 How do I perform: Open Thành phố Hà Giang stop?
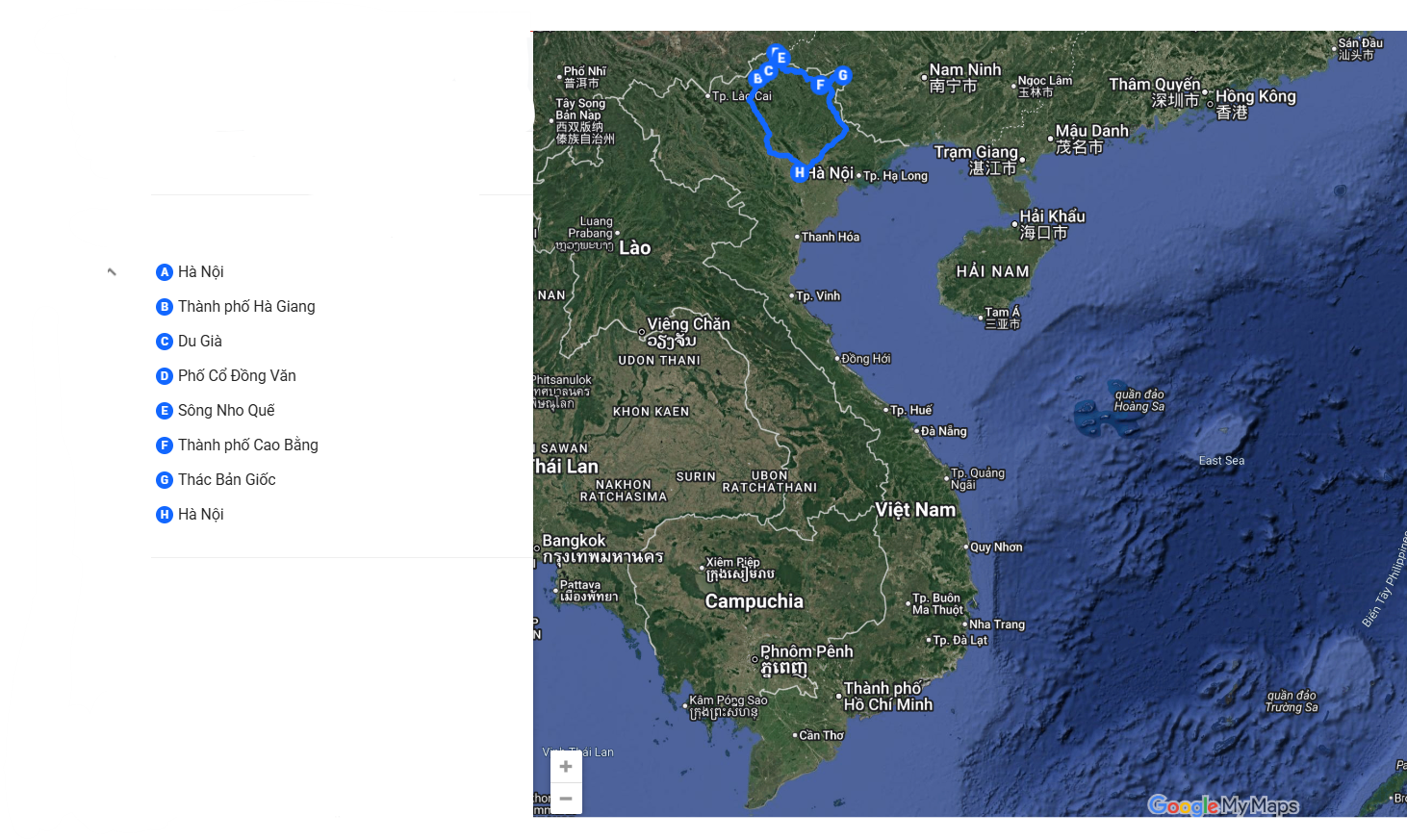[245, 307]
